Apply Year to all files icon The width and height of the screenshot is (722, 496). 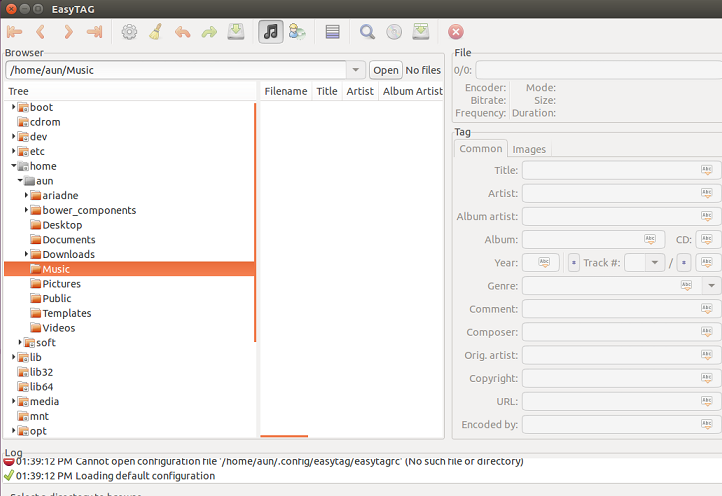(x=544, y=263)
